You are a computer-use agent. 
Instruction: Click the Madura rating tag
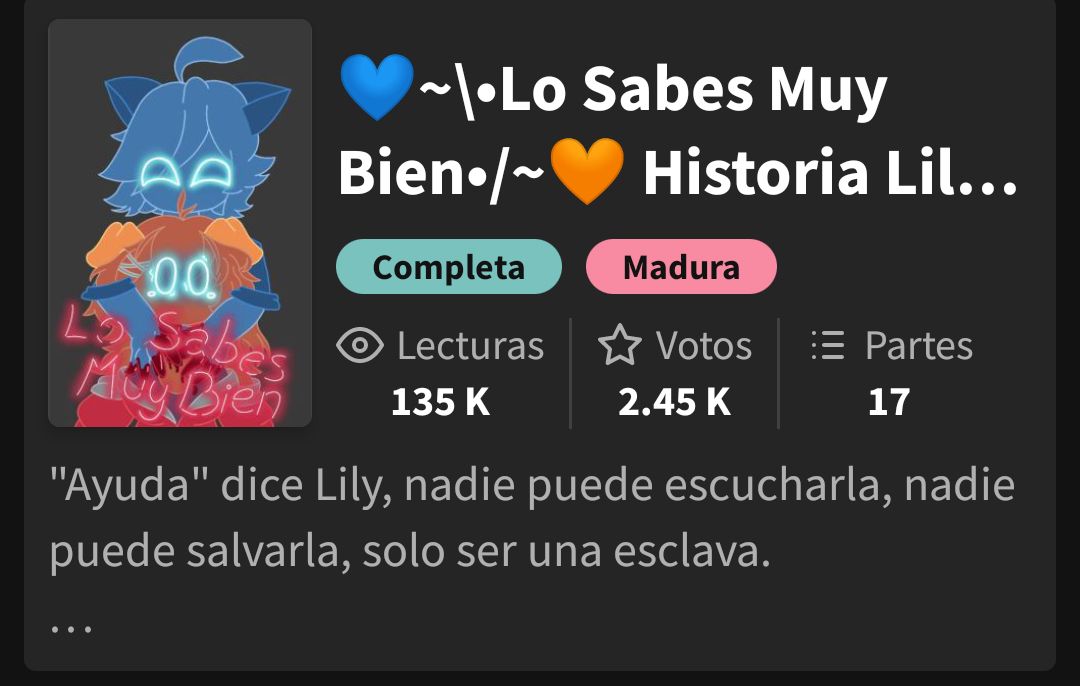681,267
